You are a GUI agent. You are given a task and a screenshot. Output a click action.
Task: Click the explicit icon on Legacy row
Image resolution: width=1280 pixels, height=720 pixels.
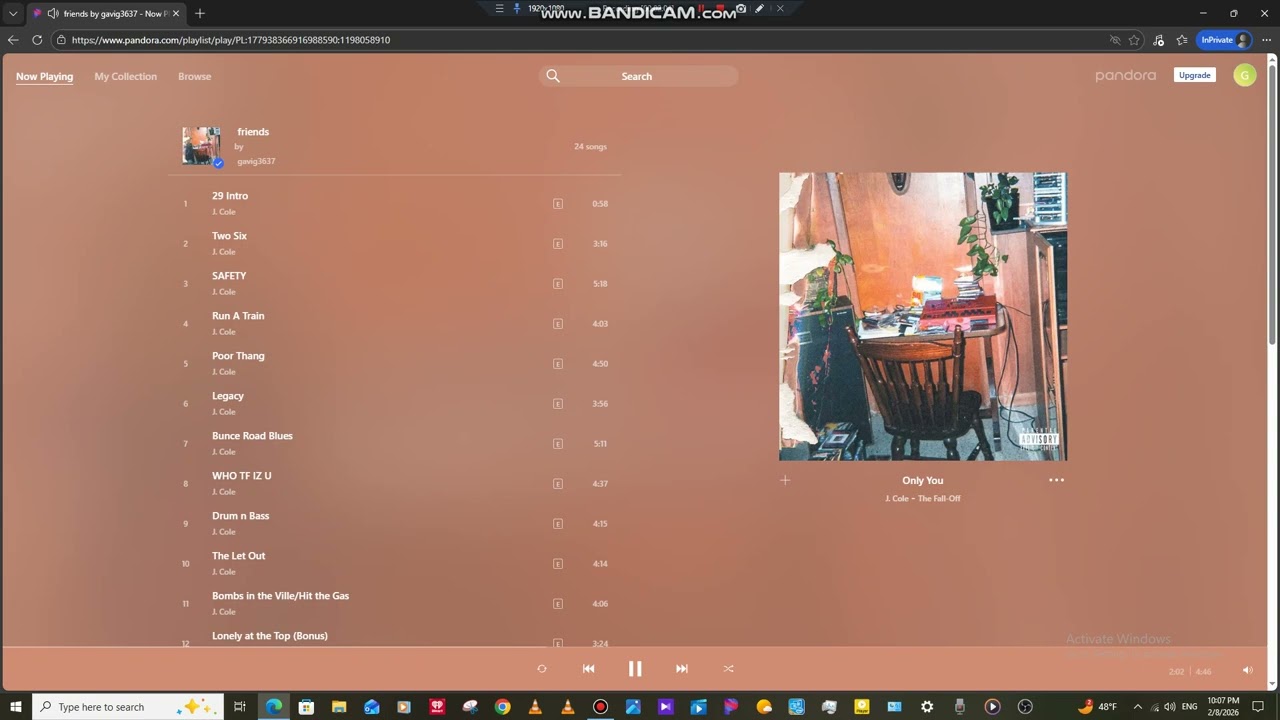coord(558,404)
